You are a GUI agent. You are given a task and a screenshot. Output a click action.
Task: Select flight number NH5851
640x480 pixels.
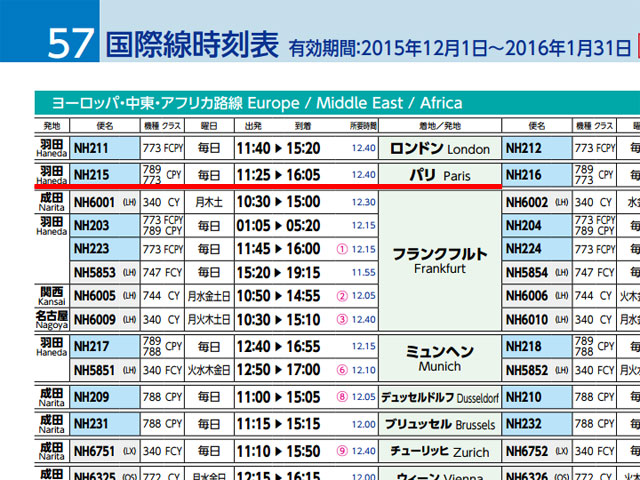pos(94,370)
